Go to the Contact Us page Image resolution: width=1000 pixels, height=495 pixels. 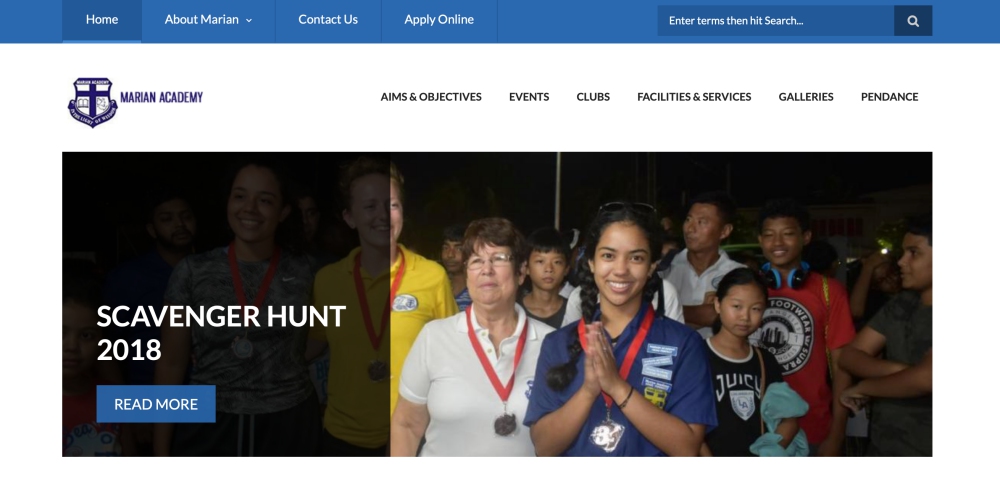click(x=328, y=20)
